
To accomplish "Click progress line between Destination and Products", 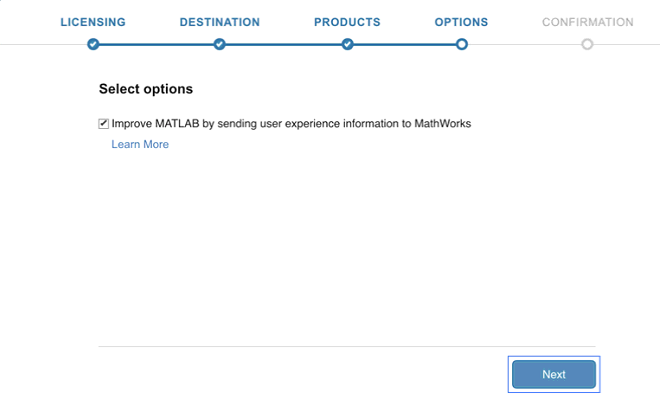I will 283,44.
